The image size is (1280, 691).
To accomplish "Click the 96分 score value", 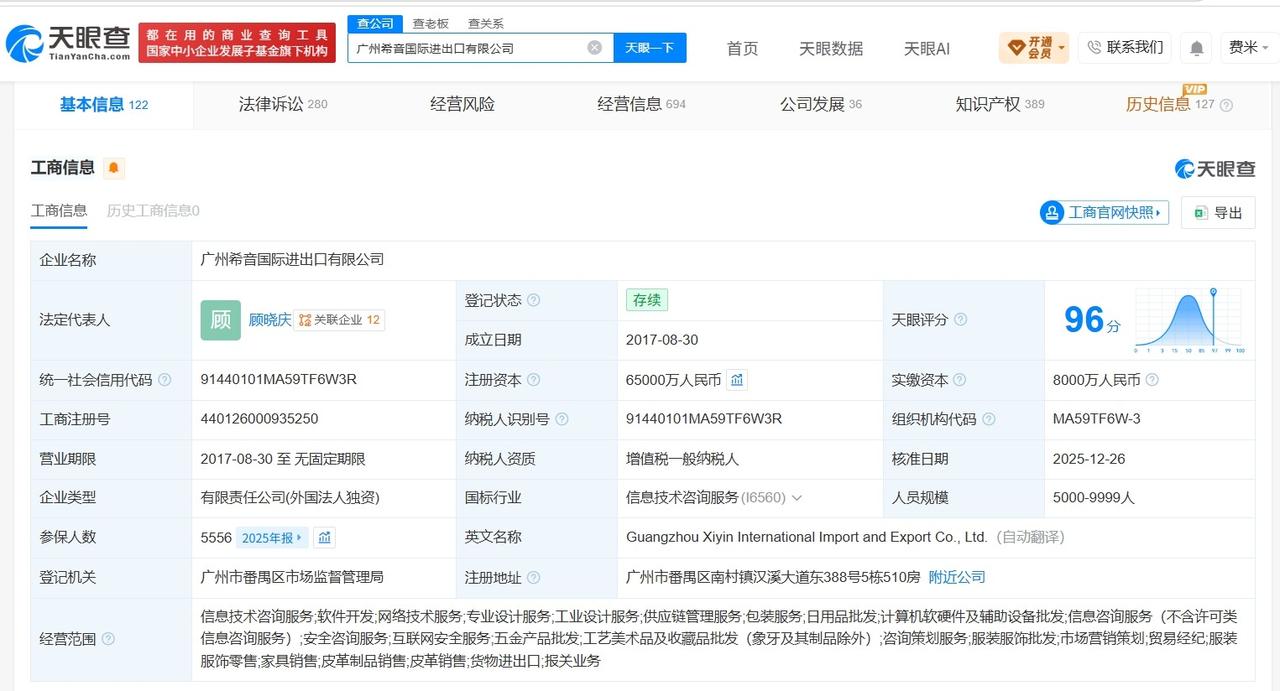I will [x=1092, y=320].
